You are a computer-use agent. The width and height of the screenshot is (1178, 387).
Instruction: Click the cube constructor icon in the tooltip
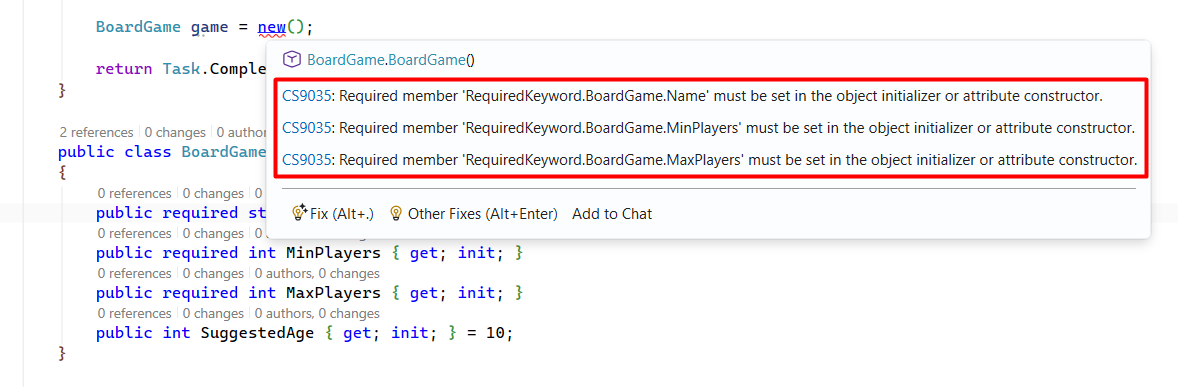(x=291, y=60)
